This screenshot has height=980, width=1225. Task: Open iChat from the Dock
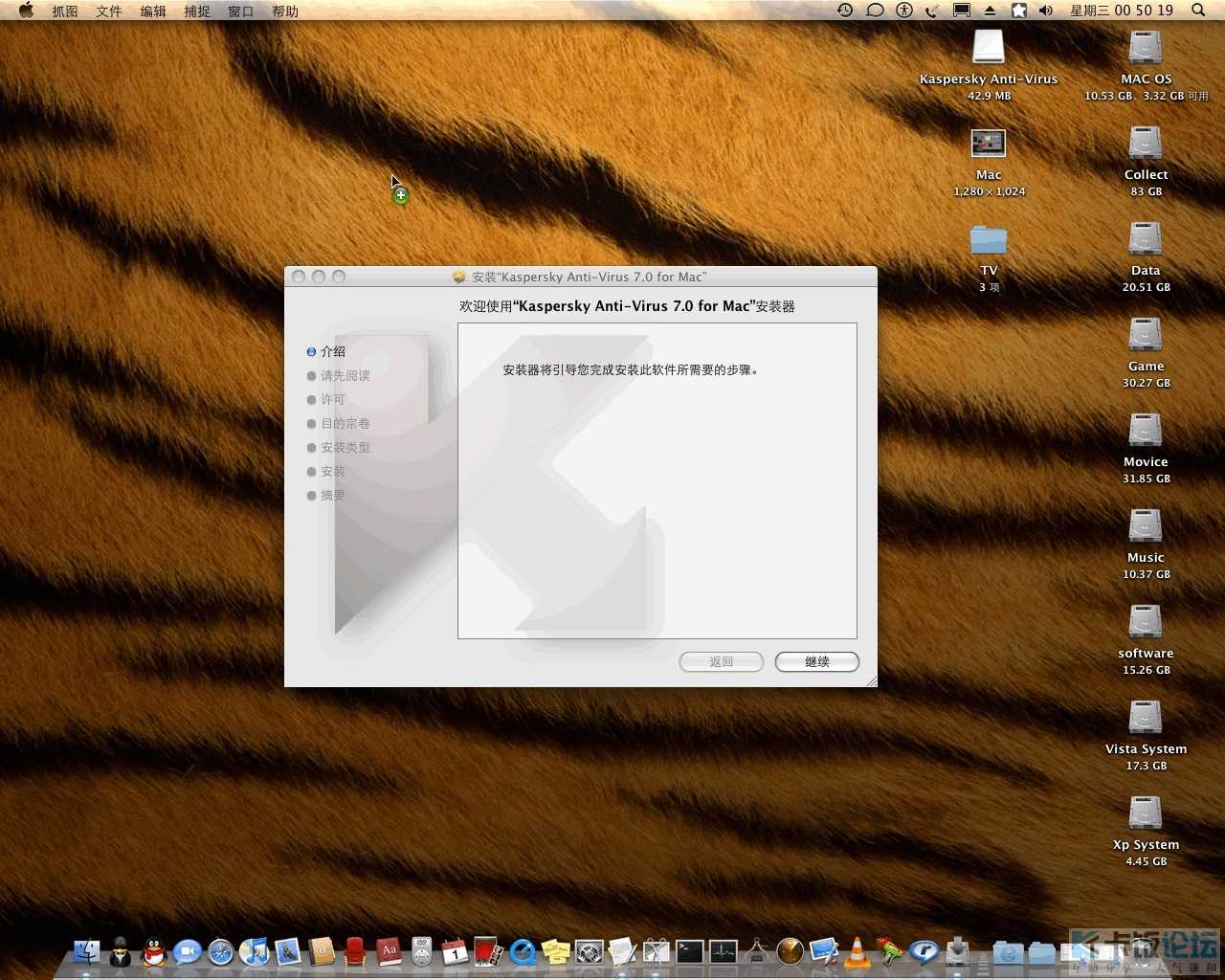tap(188, 951)
